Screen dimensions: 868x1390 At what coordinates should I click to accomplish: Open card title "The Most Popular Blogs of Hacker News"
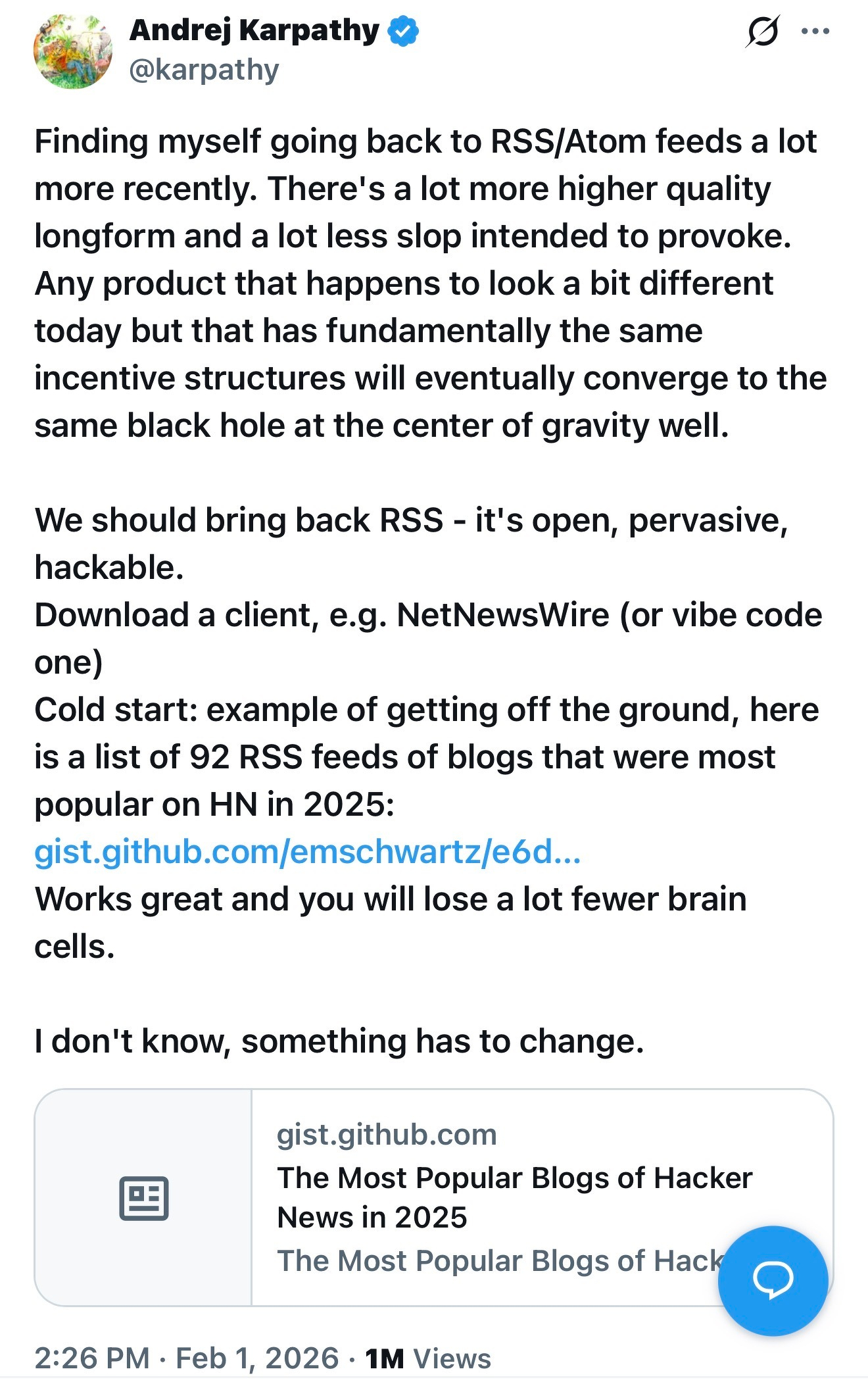(514, 1197)
